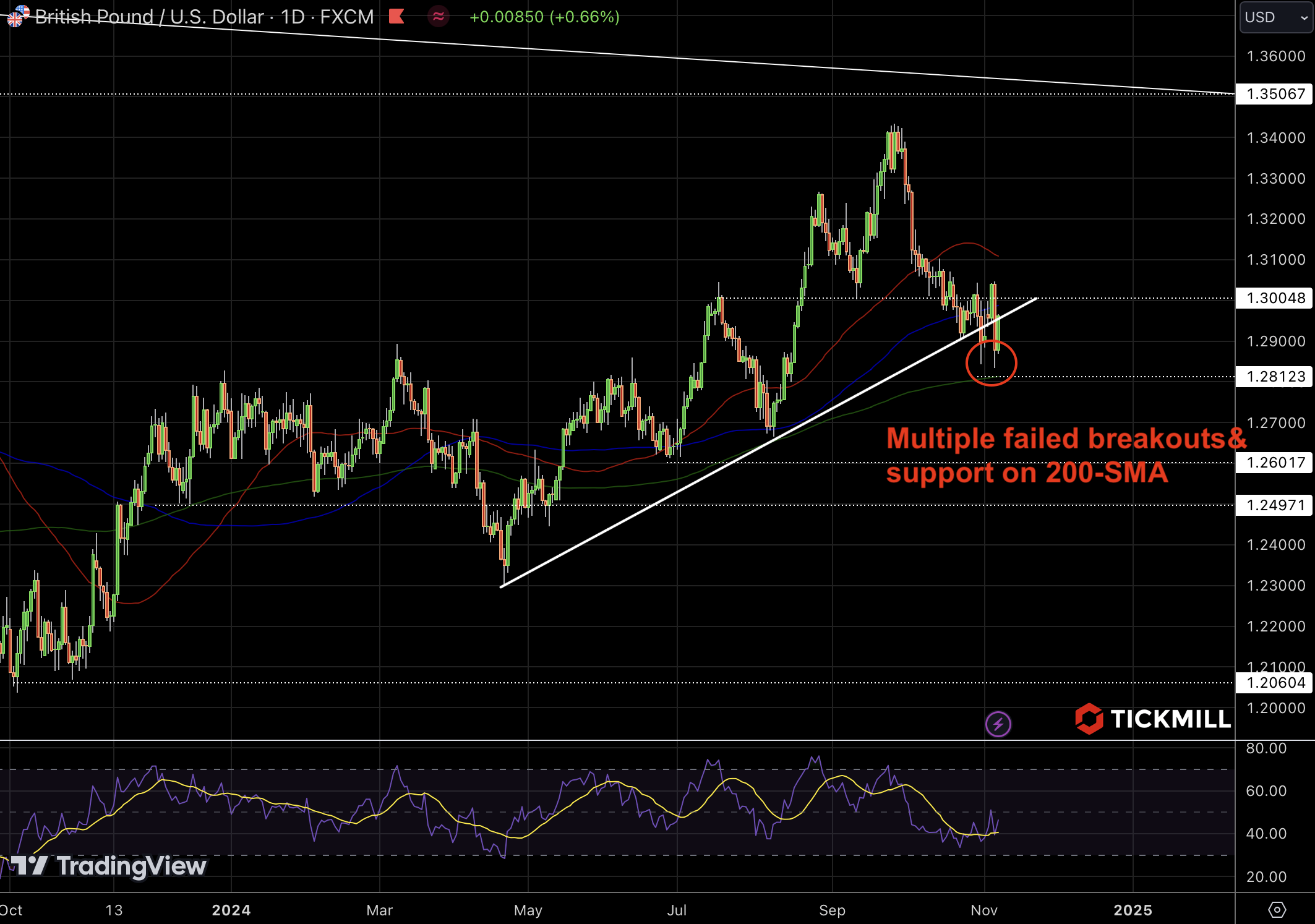The width and height of the screenshot is (1315, 924).
Task: Open chart settings hexagon icon at bottom right
Action: click(x=1277, y=910)
